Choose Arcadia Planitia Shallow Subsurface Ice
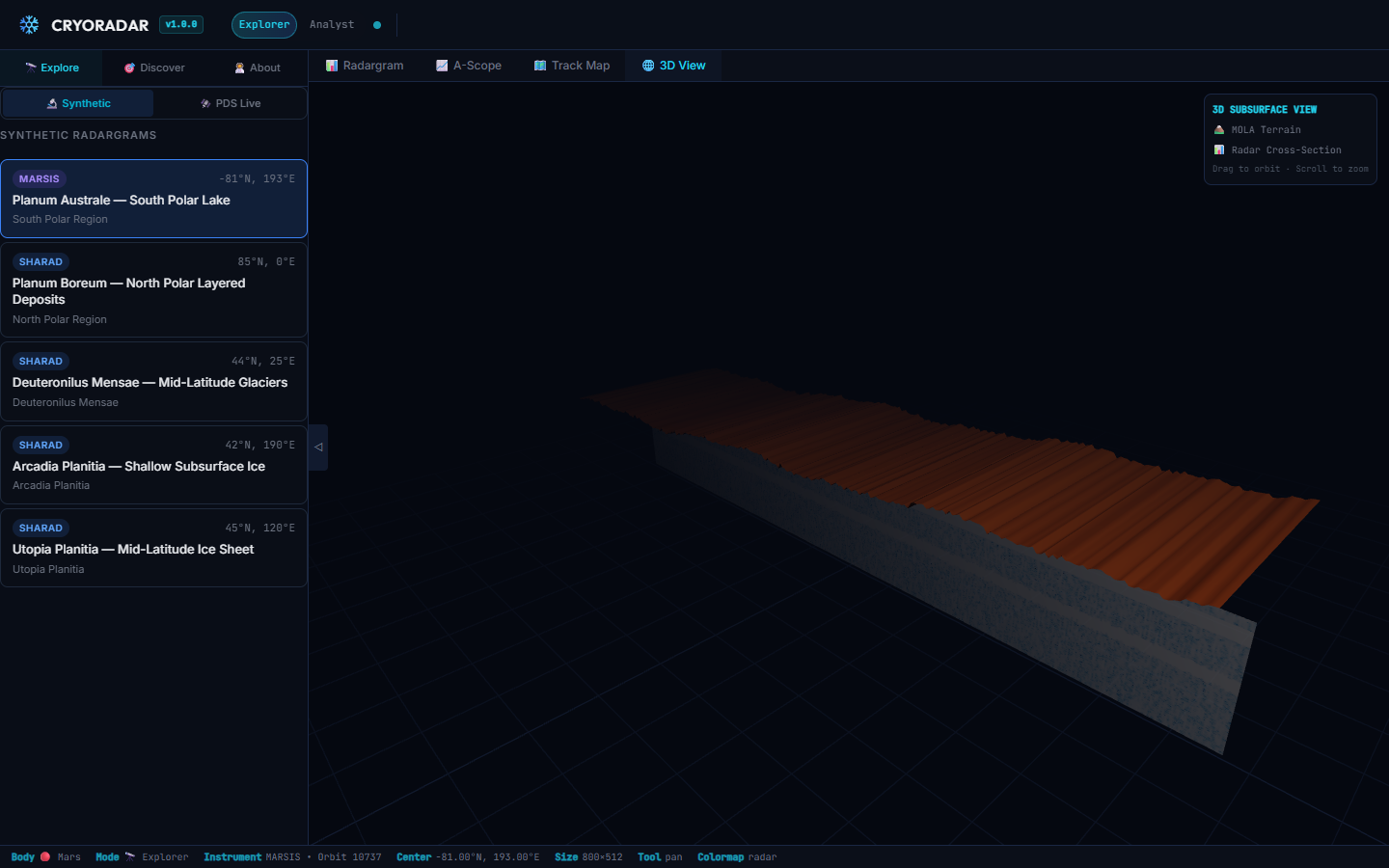 coord(153,466)
